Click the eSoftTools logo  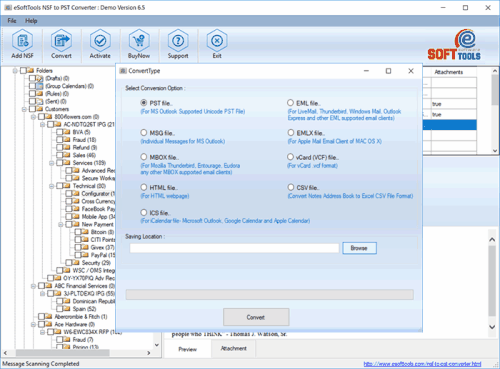(454, 45)
